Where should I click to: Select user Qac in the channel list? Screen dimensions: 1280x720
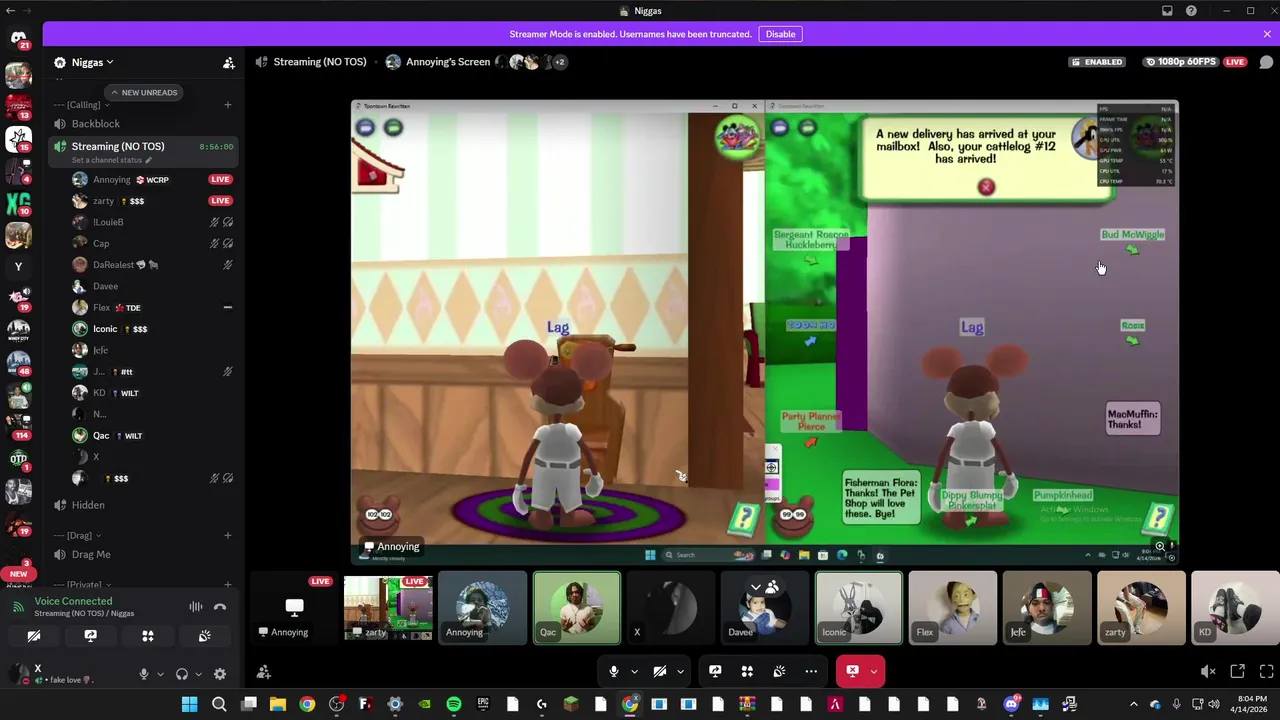click(x=152, y=436)
